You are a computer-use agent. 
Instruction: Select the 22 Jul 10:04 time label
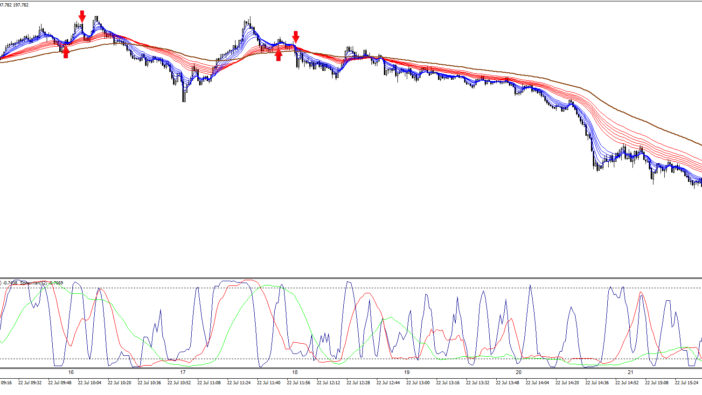coord(90,383)
